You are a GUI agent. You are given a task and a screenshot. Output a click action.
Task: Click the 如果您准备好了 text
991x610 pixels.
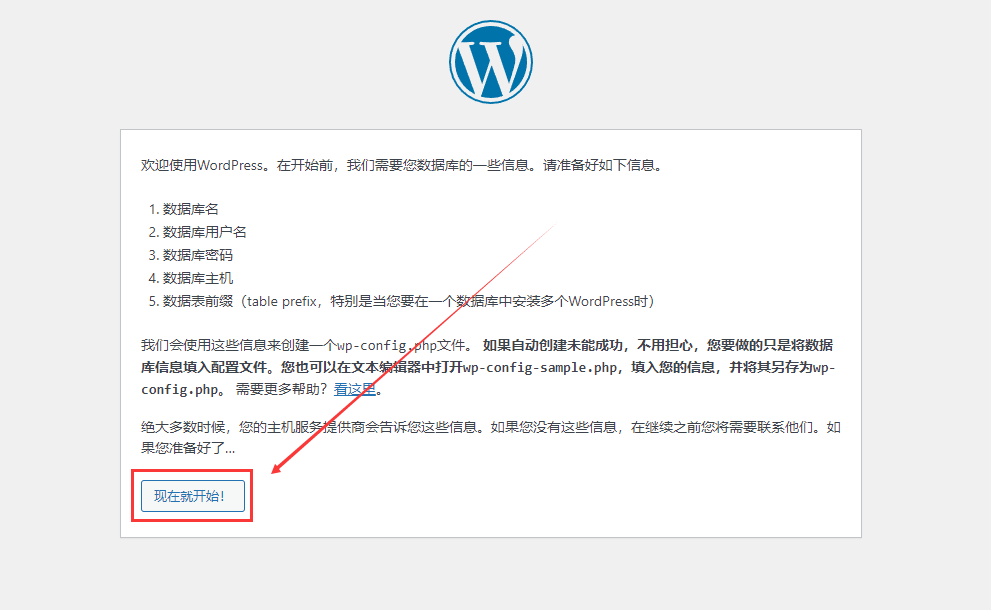point(188,450)
